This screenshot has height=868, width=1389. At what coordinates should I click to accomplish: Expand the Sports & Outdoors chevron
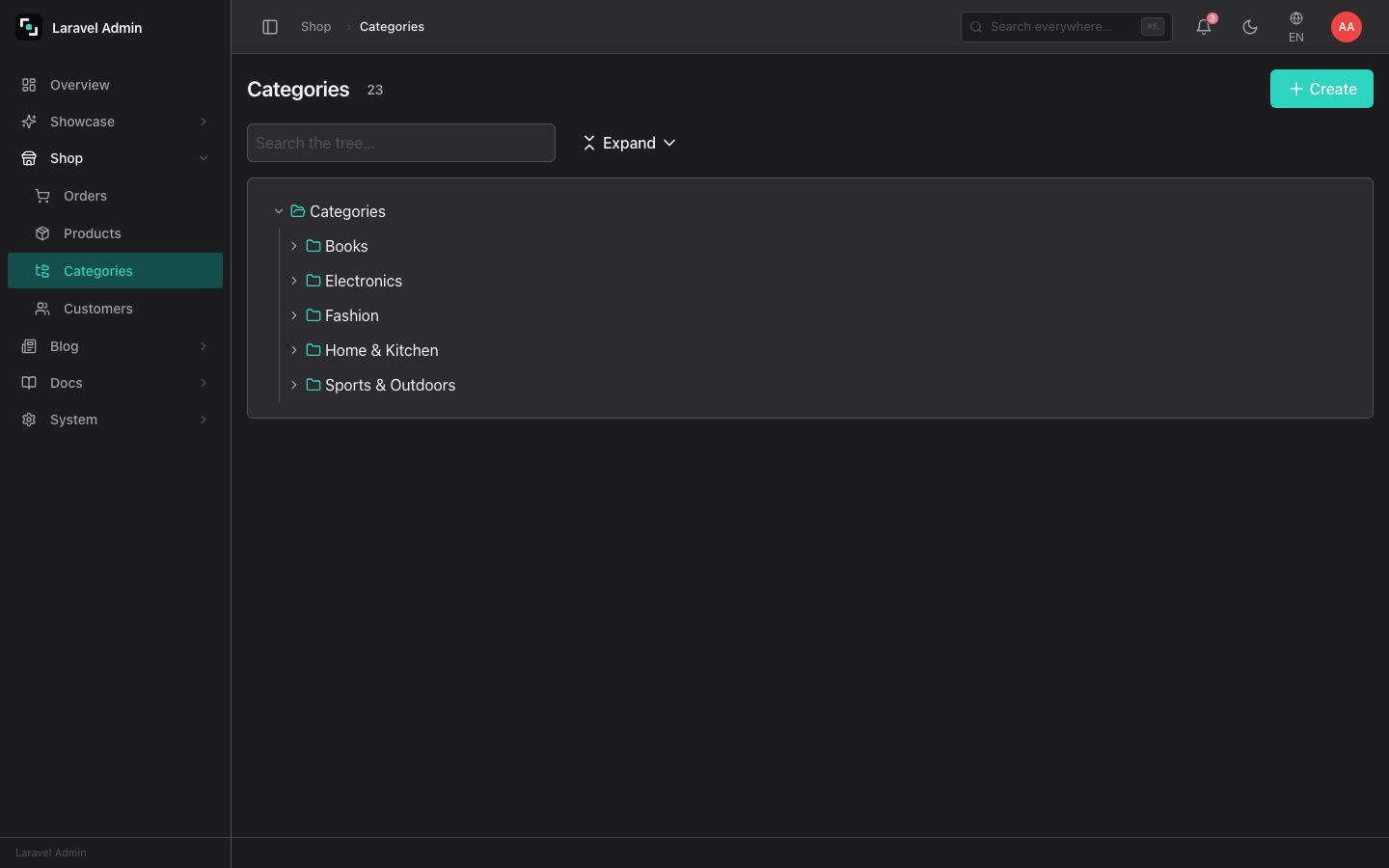[294, 385]
